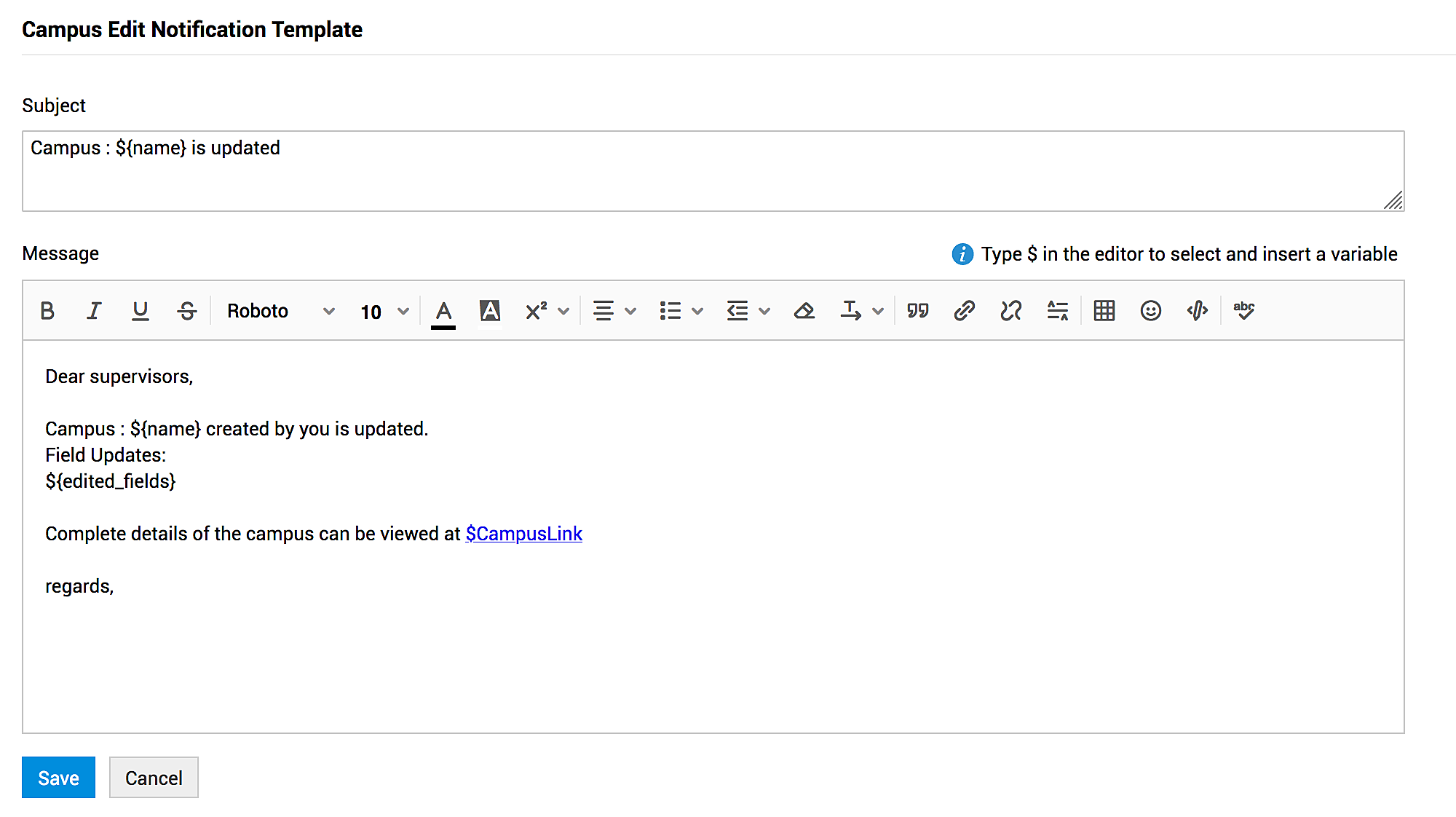1456x817 pixels.
Task: Click the line spacing options icon
Action: [1058, 311]
